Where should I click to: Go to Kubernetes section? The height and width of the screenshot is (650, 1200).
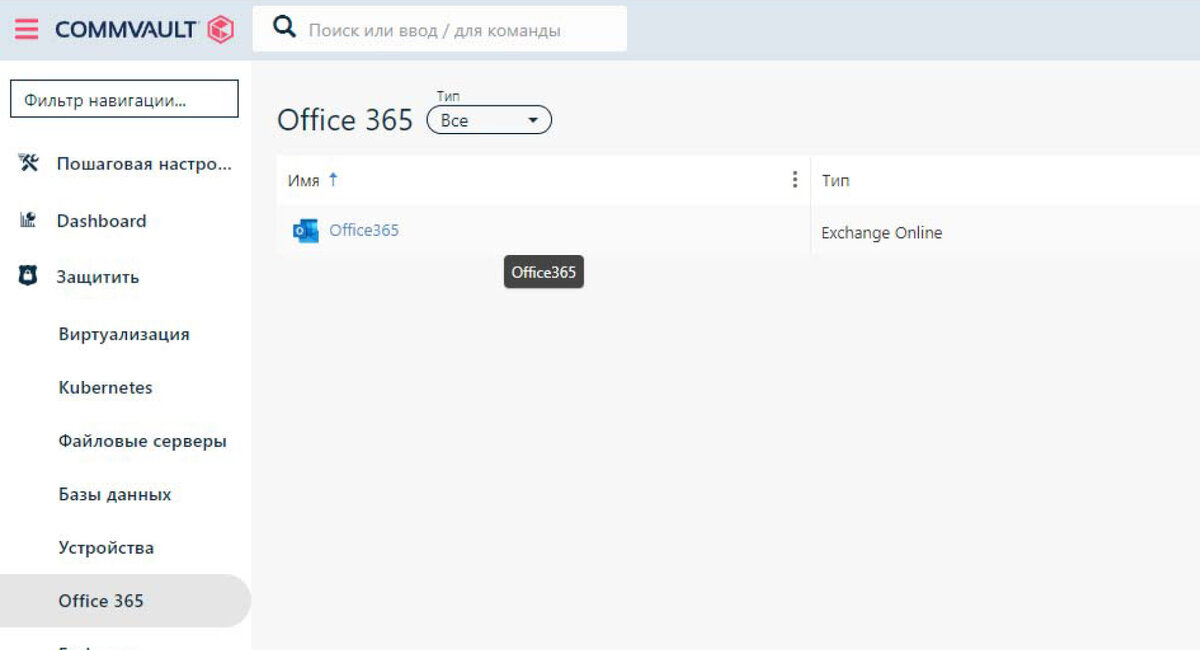pyautogui.click(x=105, y=388)
